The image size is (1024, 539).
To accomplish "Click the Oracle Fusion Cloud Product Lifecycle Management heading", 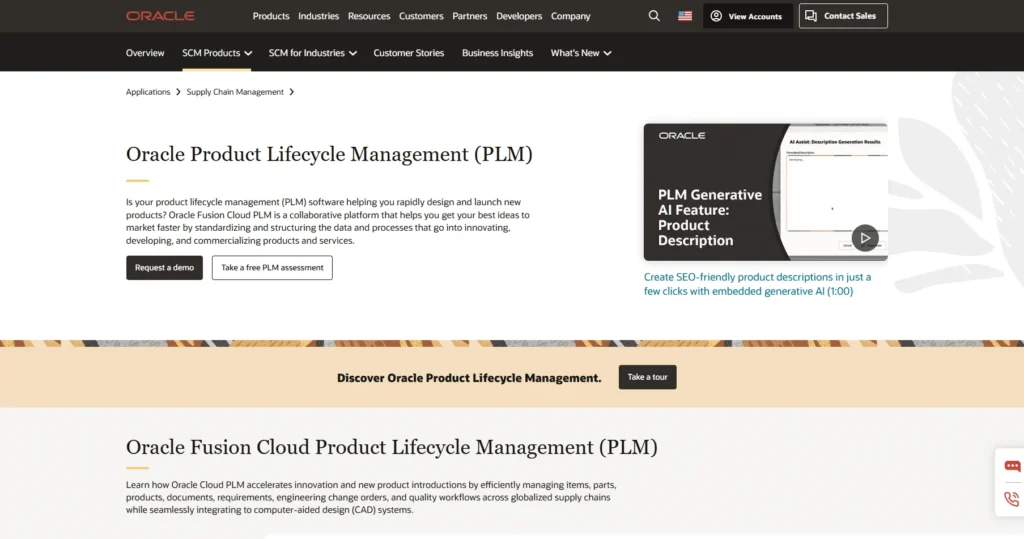I will [392, 447].
